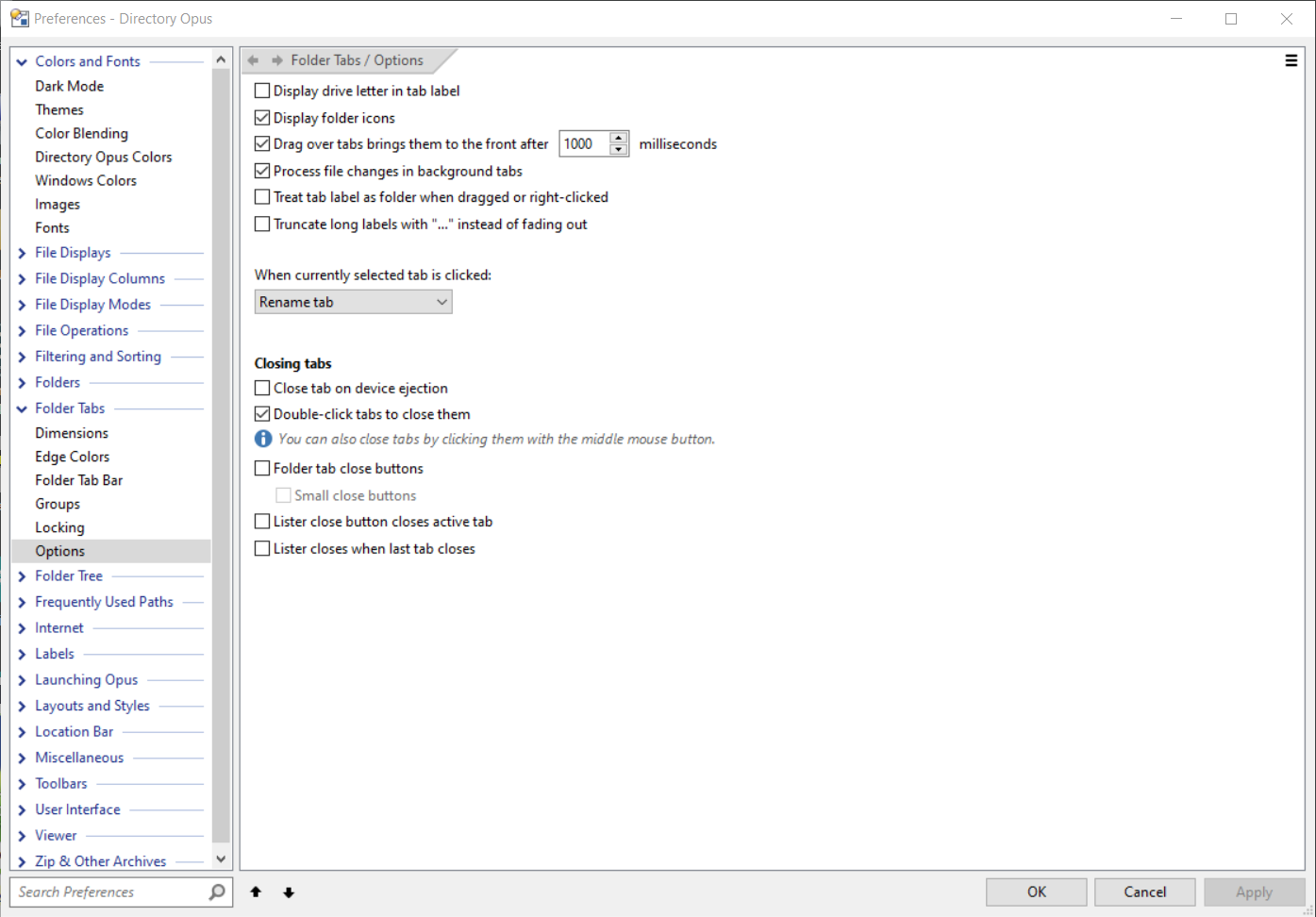Expand the Launching Opus section
Screen dimensions: 1316x917
(22, 680)
